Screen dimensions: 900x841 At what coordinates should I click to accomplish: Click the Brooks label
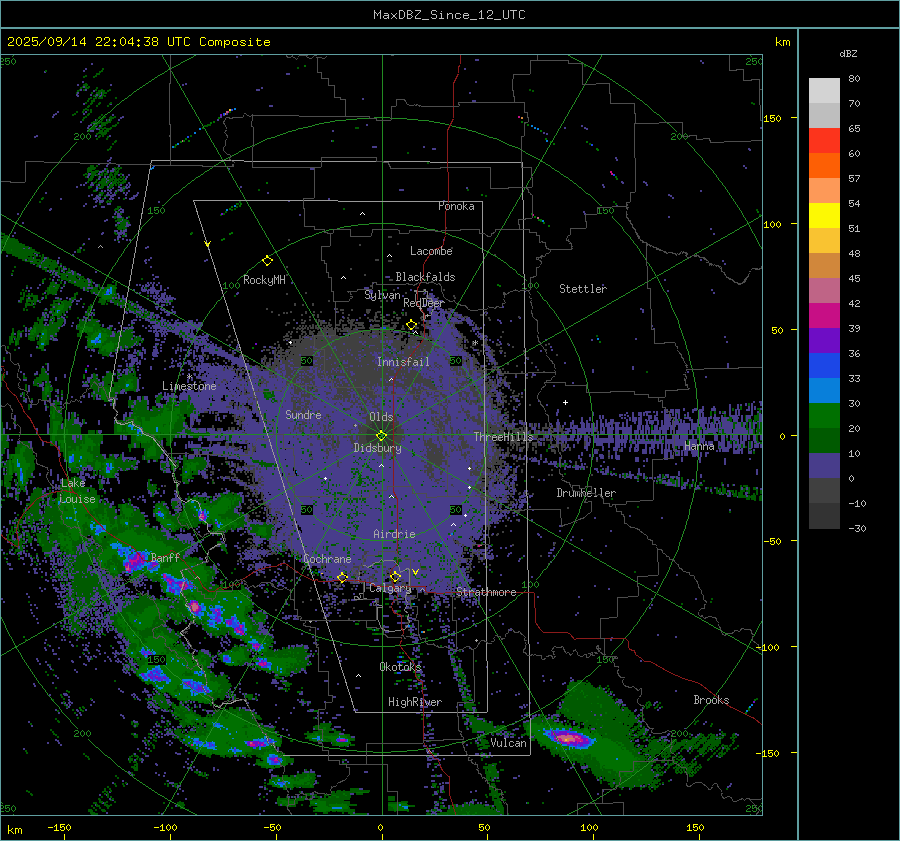click(711, 700)
